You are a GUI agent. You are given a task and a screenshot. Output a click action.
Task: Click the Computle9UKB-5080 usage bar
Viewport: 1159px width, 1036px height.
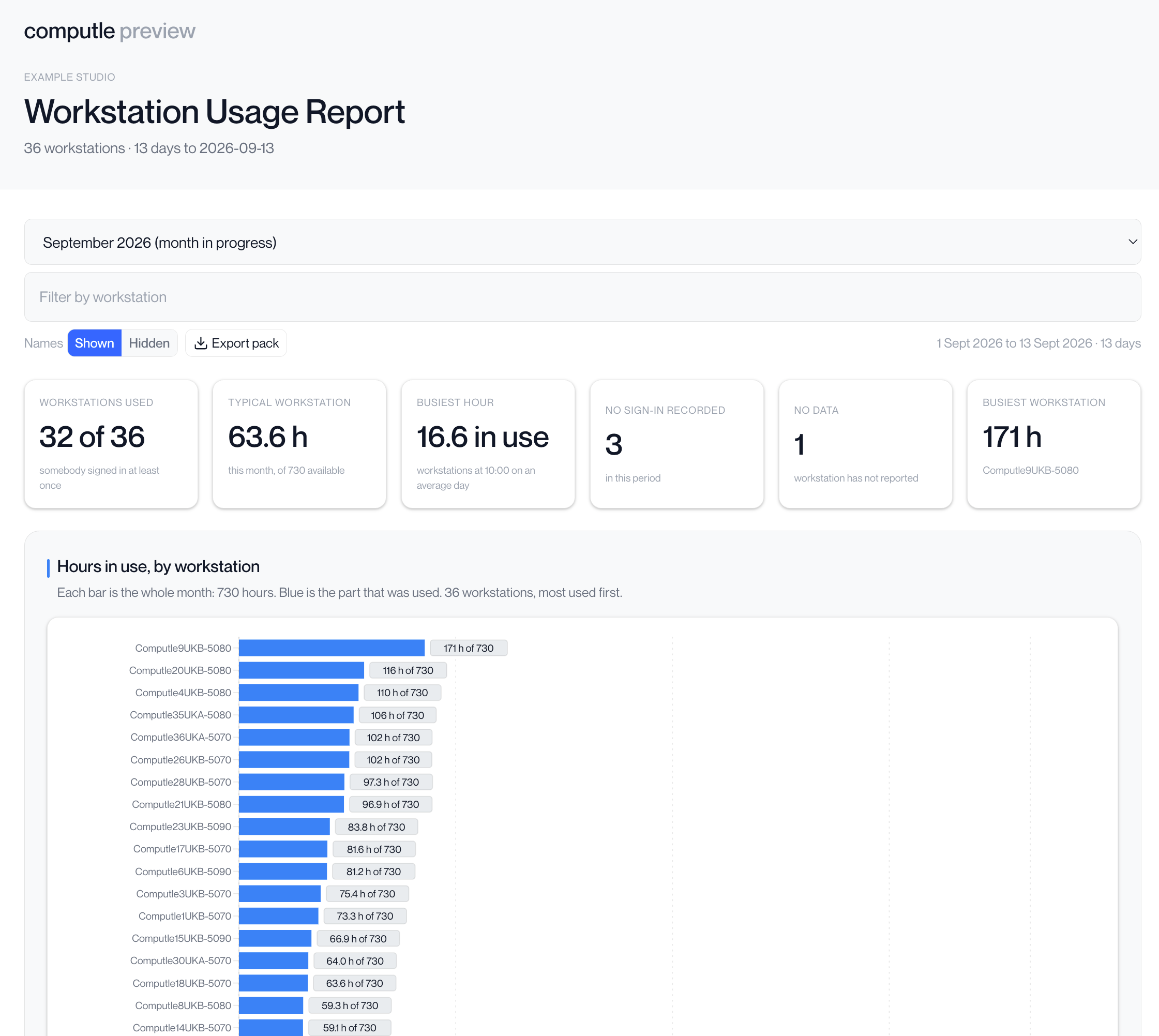[x=332, y=648]
